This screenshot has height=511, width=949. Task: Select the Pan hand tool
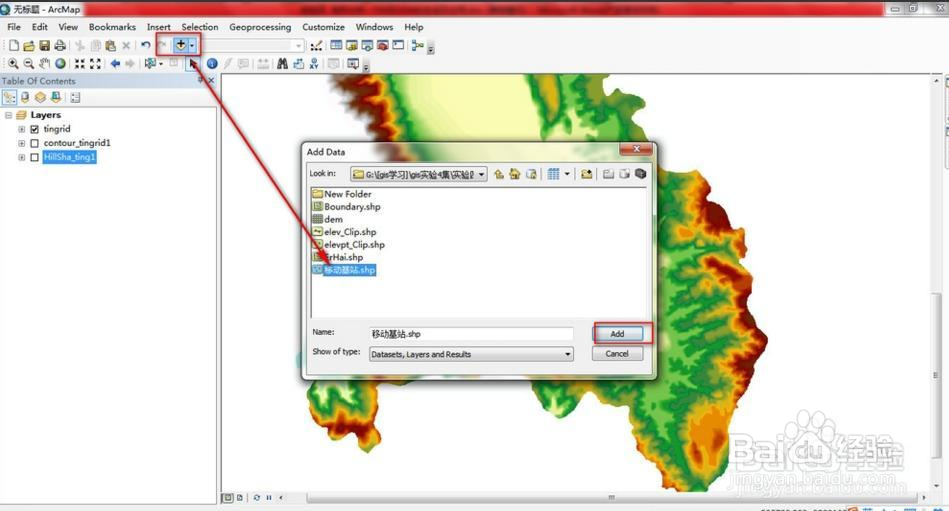pos(44,64)
